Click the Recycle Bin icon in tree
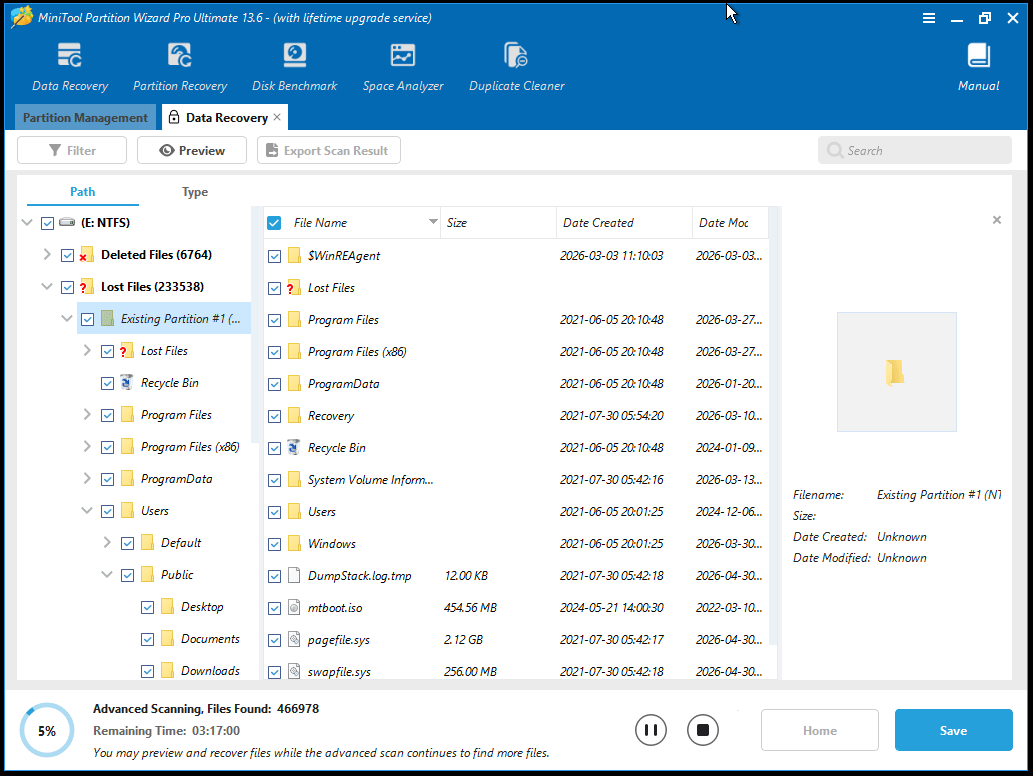The width and height of the screenshot is (1033, 776). click(126, 383)
